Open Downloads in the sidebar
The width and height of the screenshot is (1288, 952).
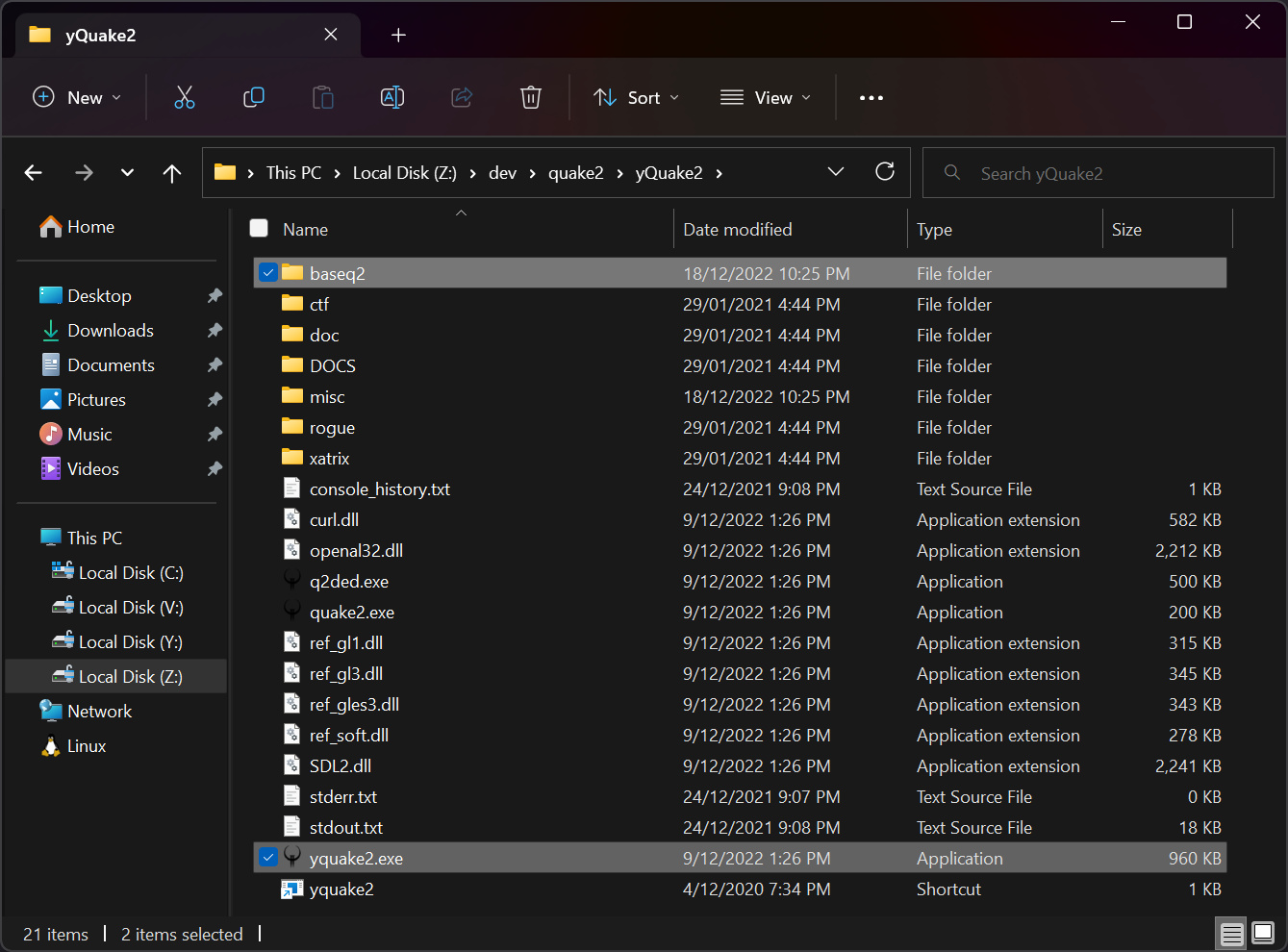tap(97, 331)
